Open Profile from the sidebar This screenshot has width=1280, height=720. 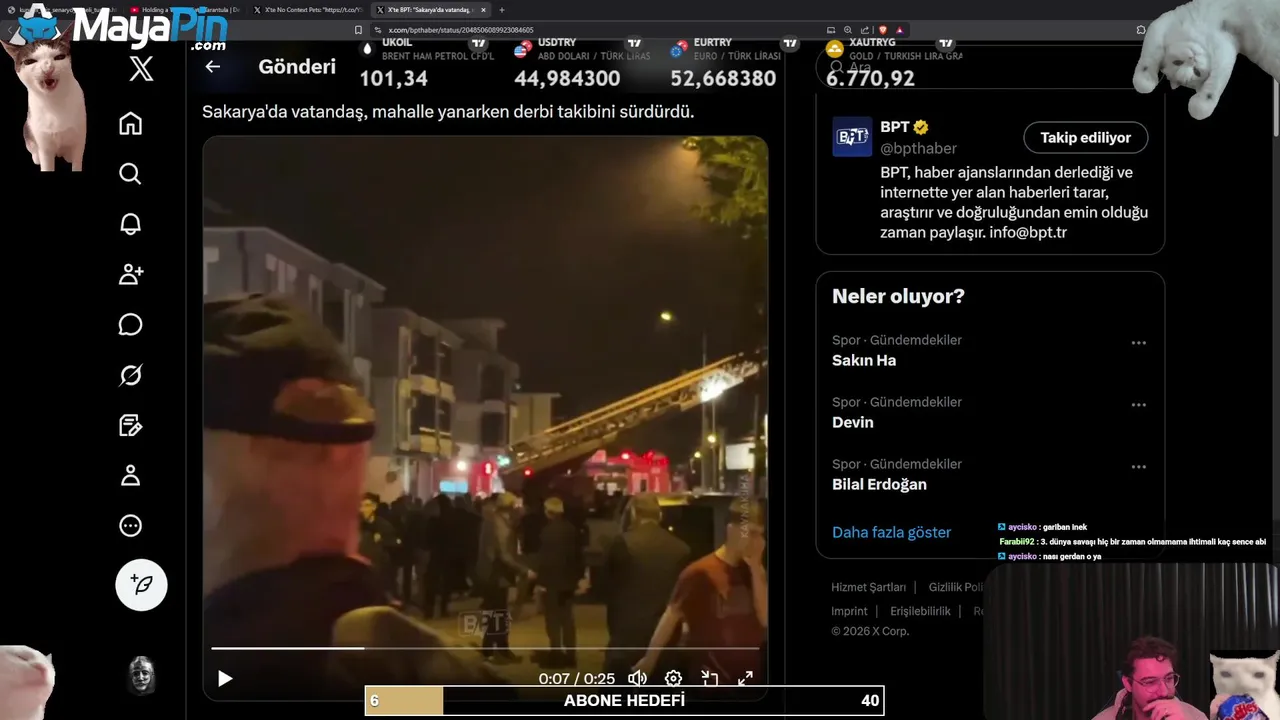[130, 476]
